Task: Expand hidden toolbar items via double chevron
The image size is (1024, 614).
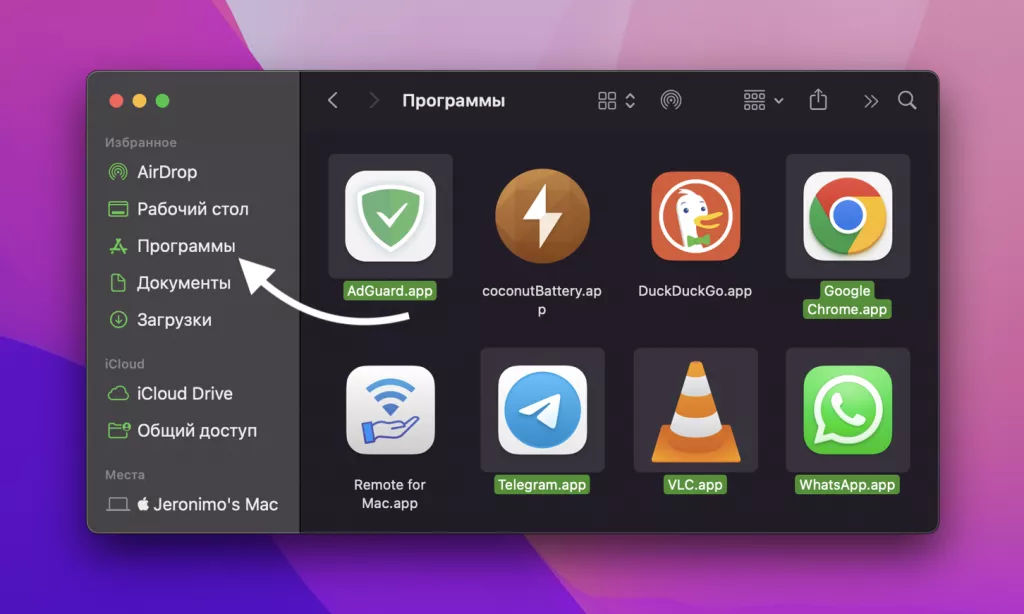Action: coord(870,100)
